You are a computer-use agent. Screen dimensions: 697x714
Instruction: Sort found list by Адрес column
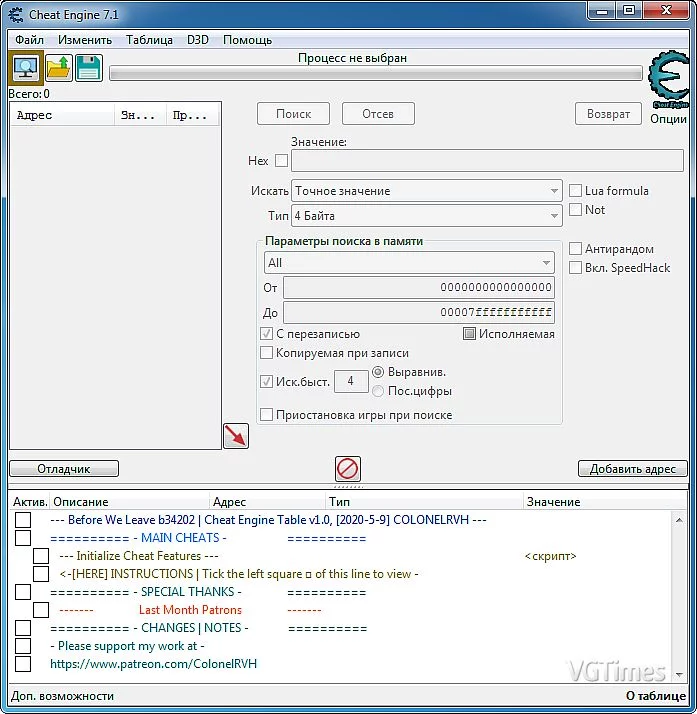click(63, 115)
